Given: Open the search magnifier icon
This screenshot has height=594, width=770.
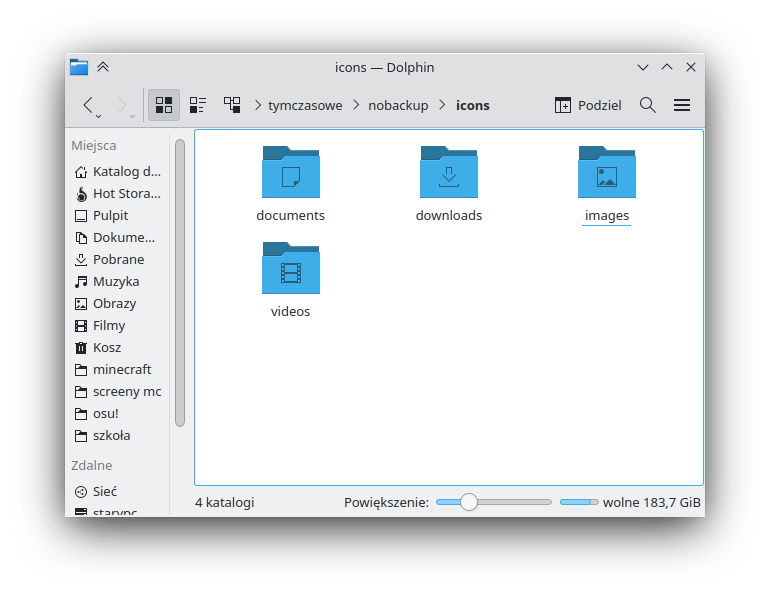Looking at the screenshot, I should coord(648,105).
